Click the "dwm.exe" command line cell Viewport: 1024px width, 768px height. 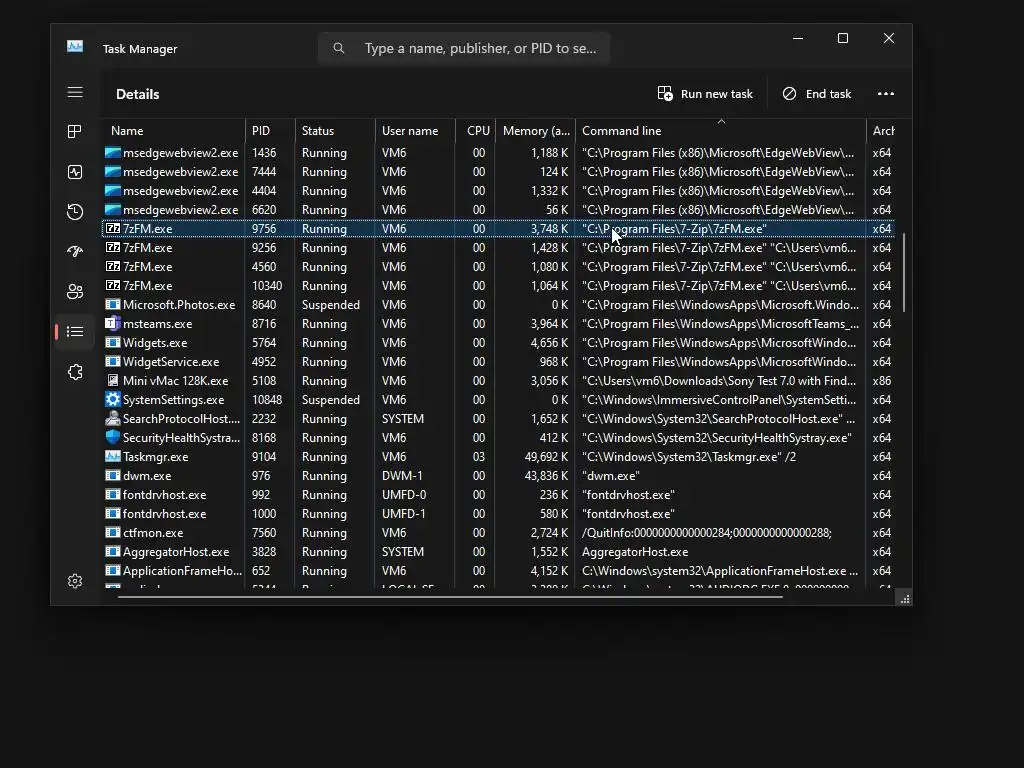point(611,475)
